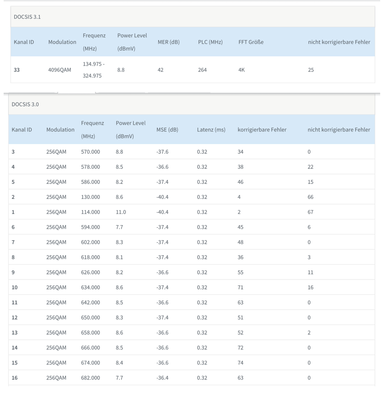Screen dimensions: 382x400
Task: Click the 'MER (dB)' column header
Action: pos(169,42)
